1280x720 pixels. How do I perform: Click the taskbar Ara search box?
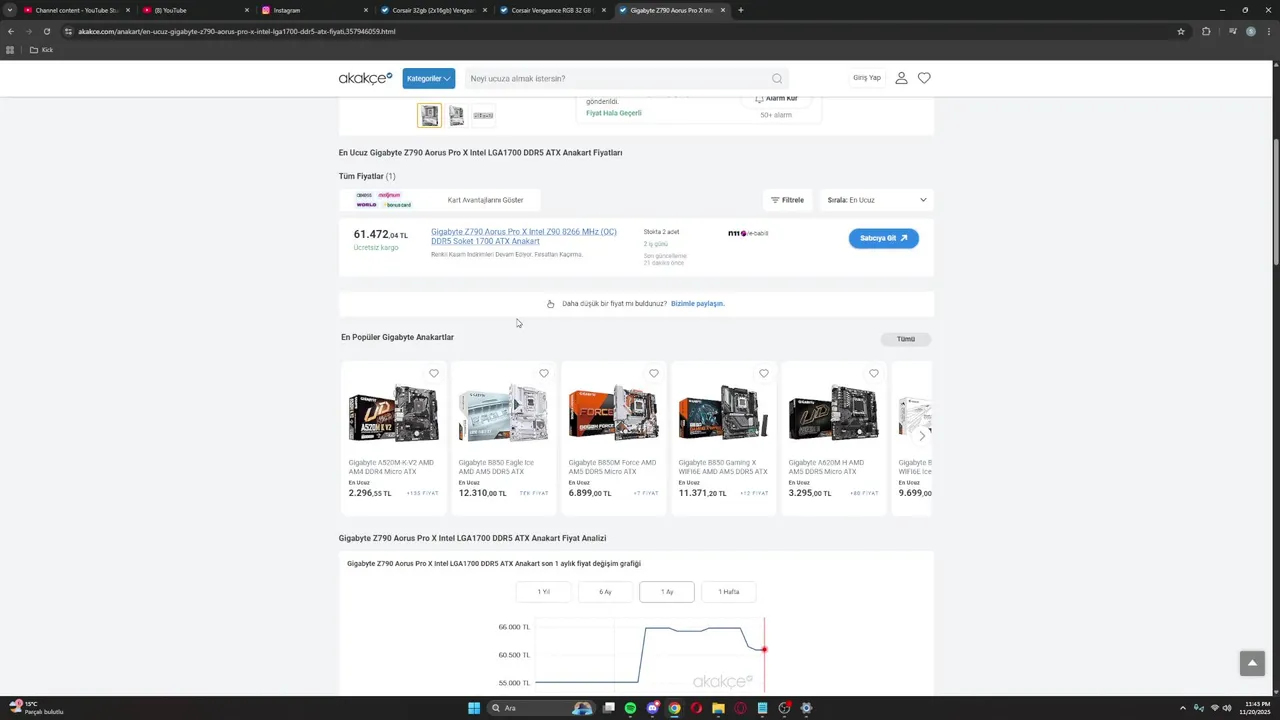[x=539, y=708]
